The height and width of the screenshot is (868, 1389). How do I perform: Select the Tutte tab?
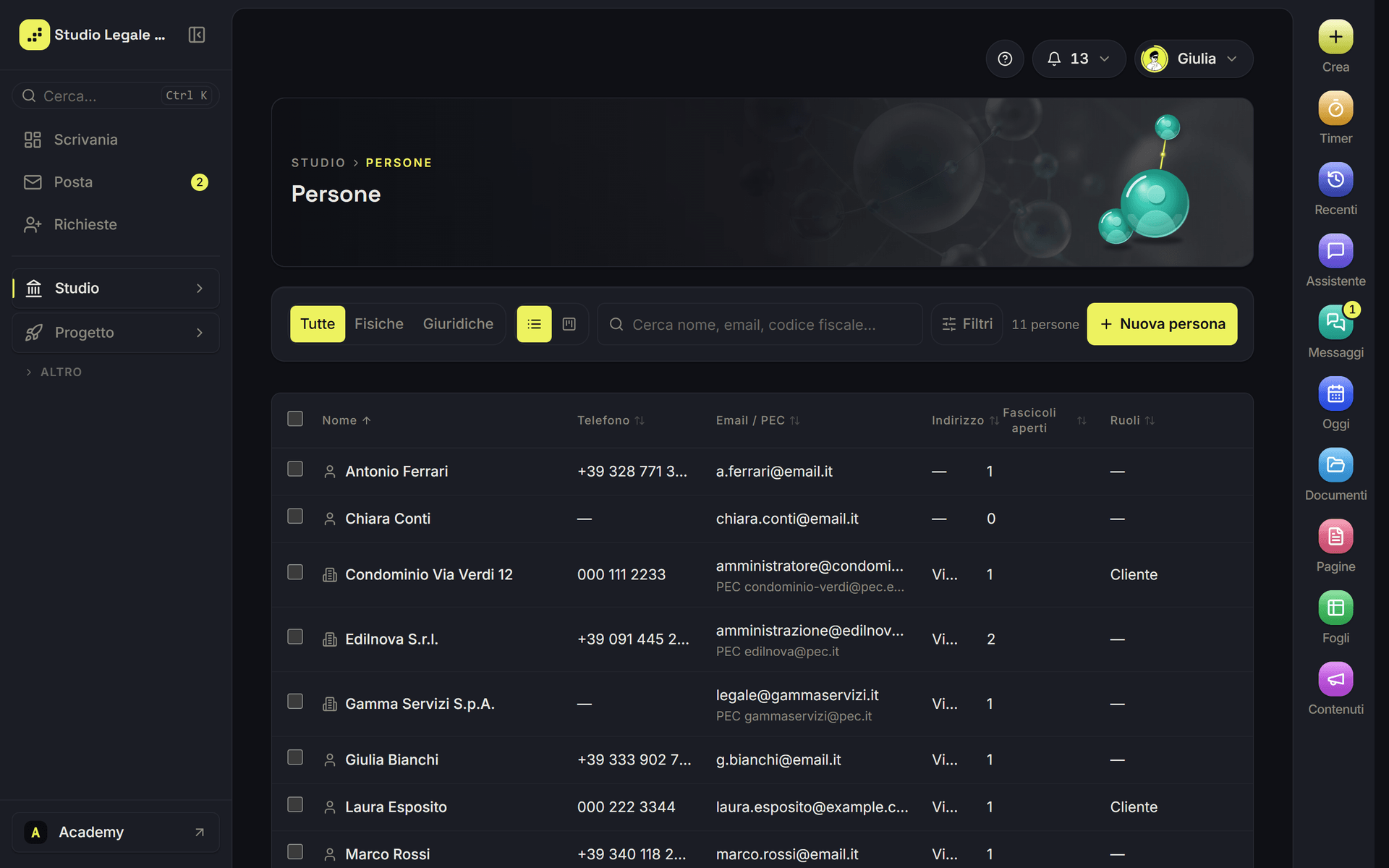coord(318,324)
